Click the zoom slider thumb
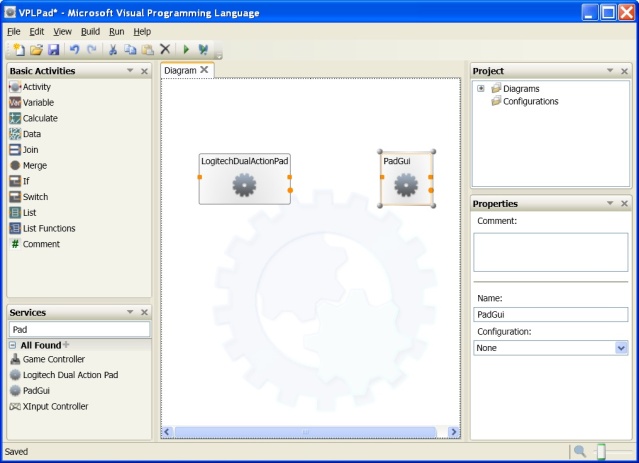 click(601, 451)
